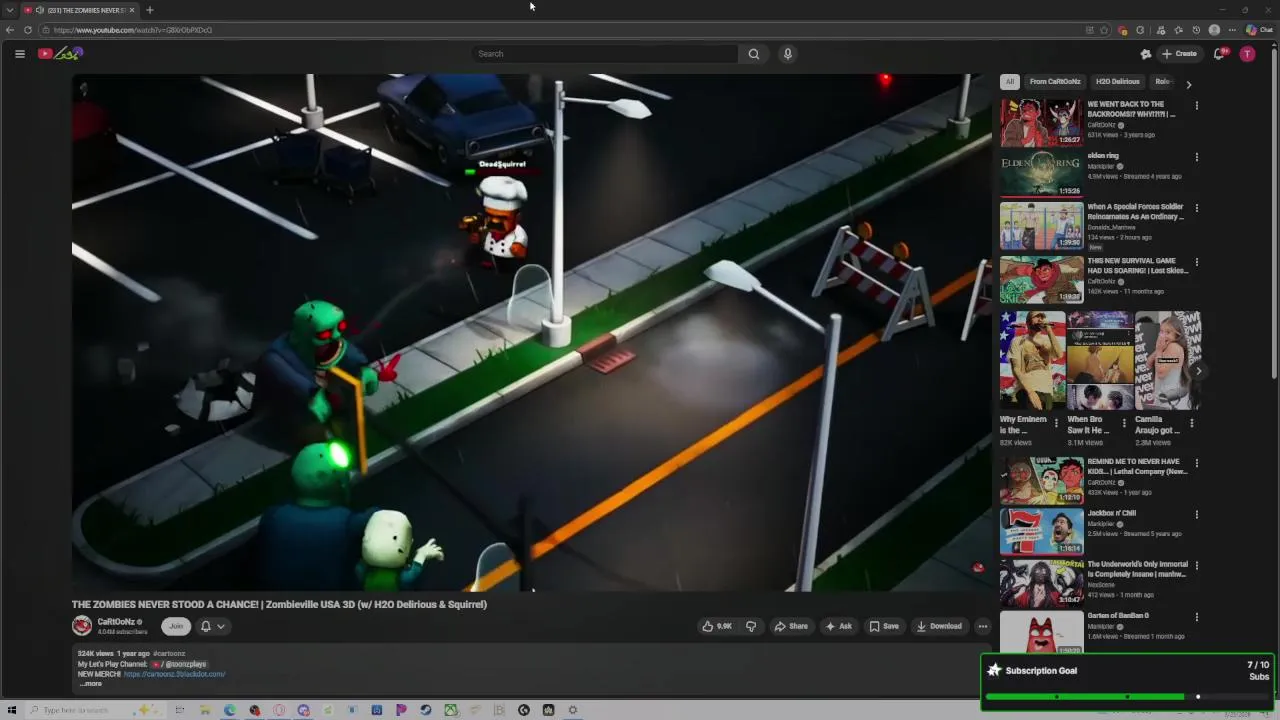
Task: Share the zombies video
Action: pyautogui.click(x=791, y=626)
